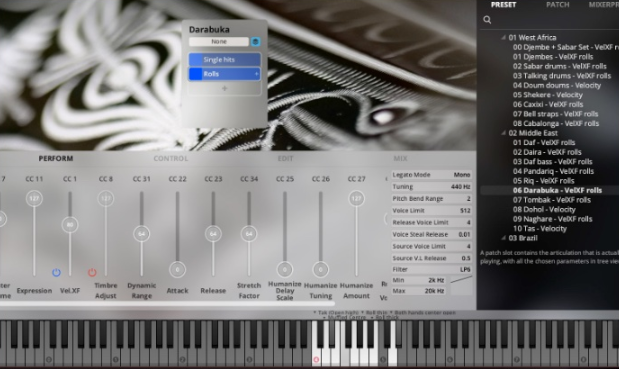Select preset 03 Talking drums
The height and width of the screenshot is (369, 619).
(x=562, y=76)
